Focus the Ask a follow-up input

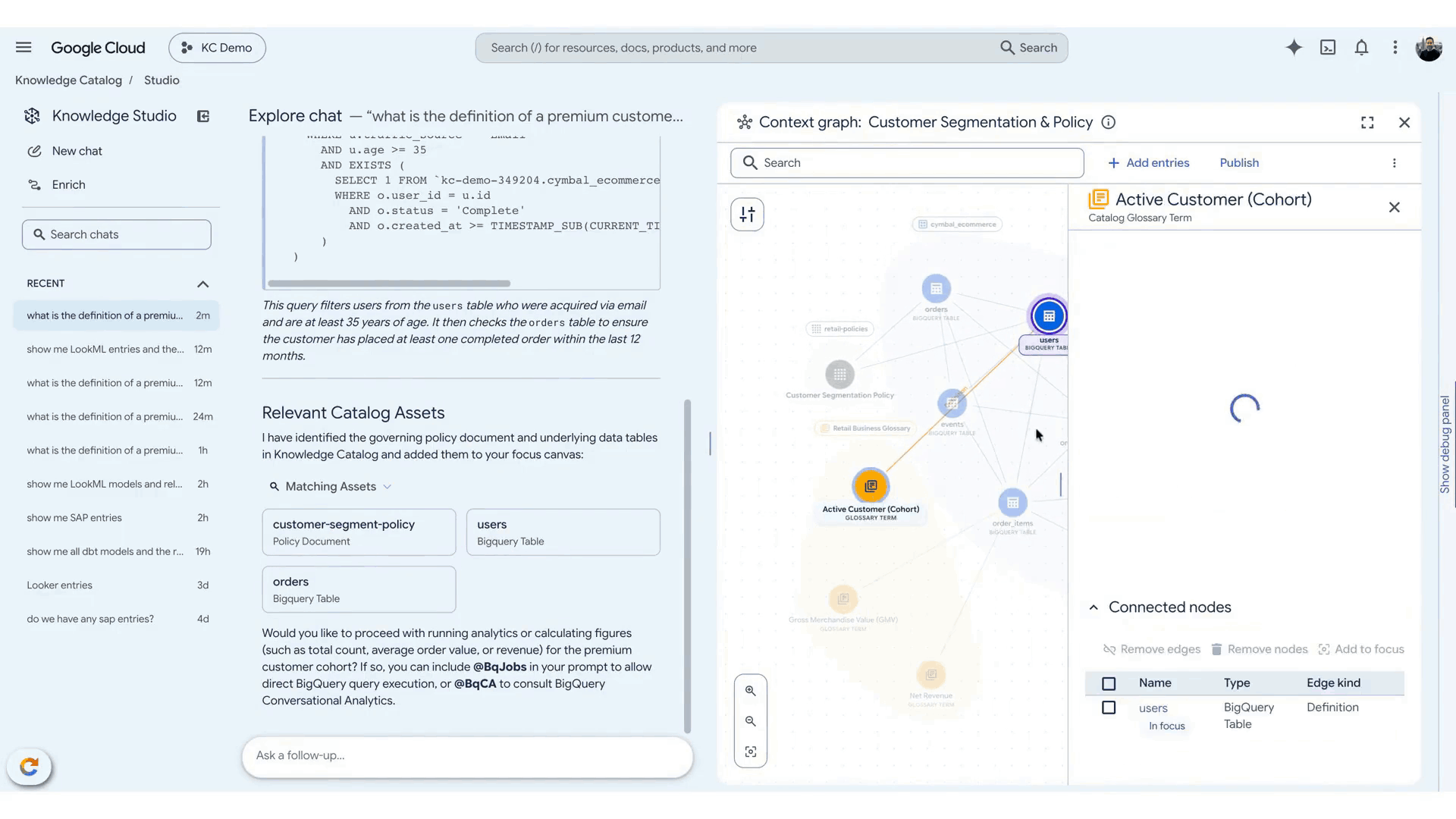coord(467,756)
